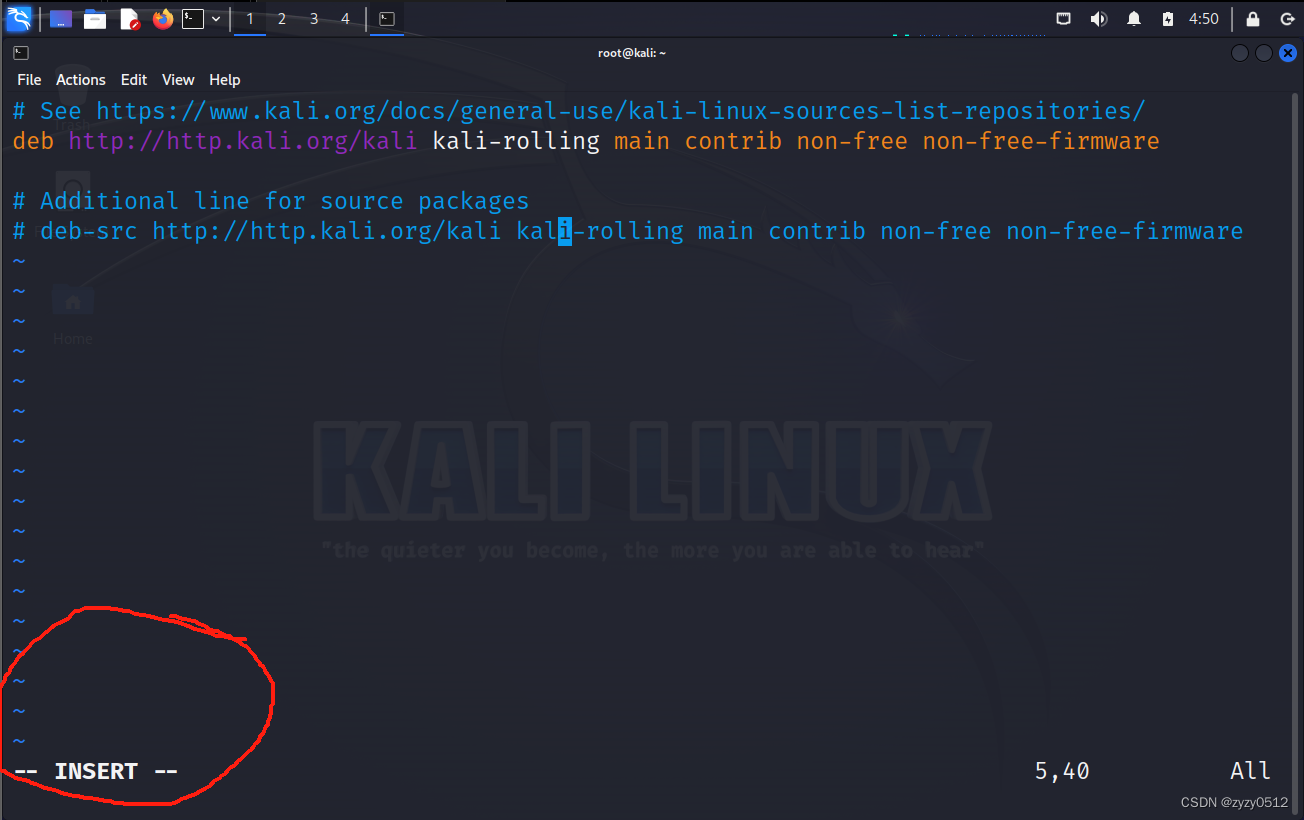Viewport: 1304px width, 820px height.
Task: Close the root@kali terminal window
Action: point(1288,53)
